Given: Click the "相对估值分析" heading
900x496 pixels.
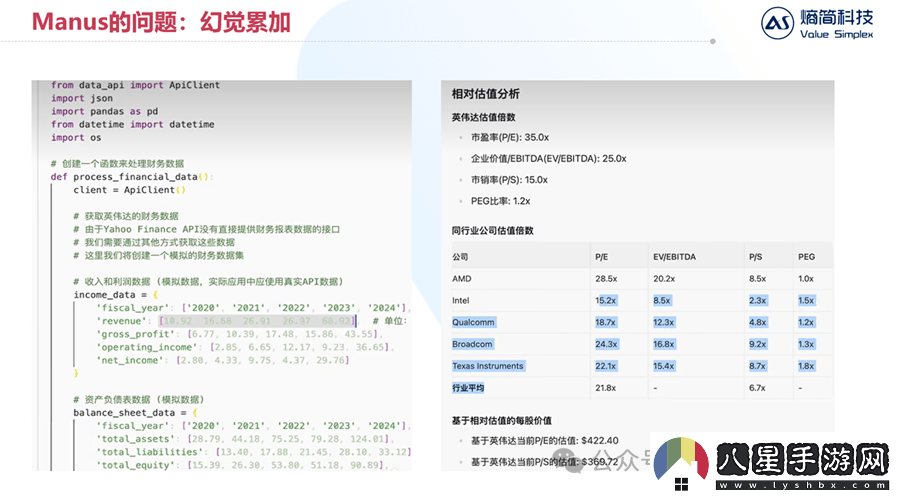Looking at the screenshot, I should [486, 94].
